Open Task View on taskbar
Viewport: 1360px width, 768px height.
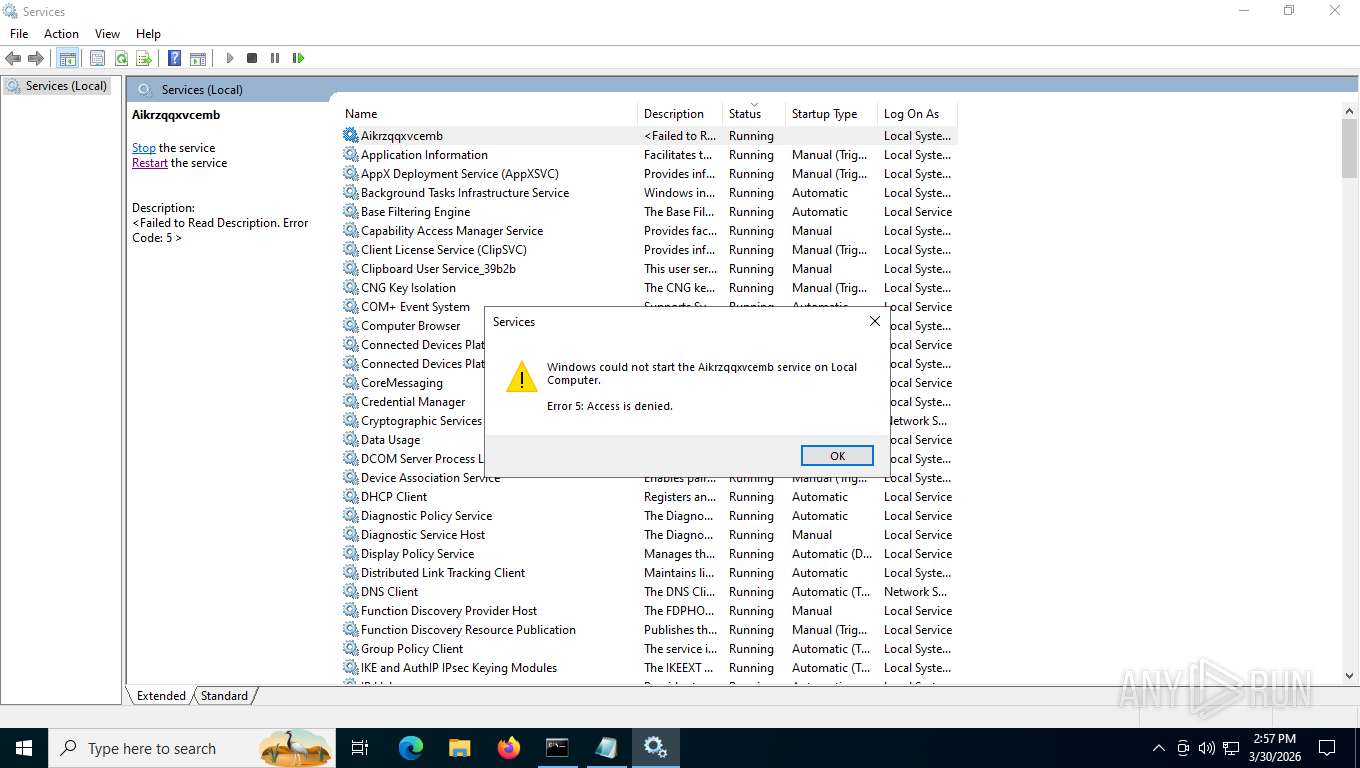(x=360, y=748)
